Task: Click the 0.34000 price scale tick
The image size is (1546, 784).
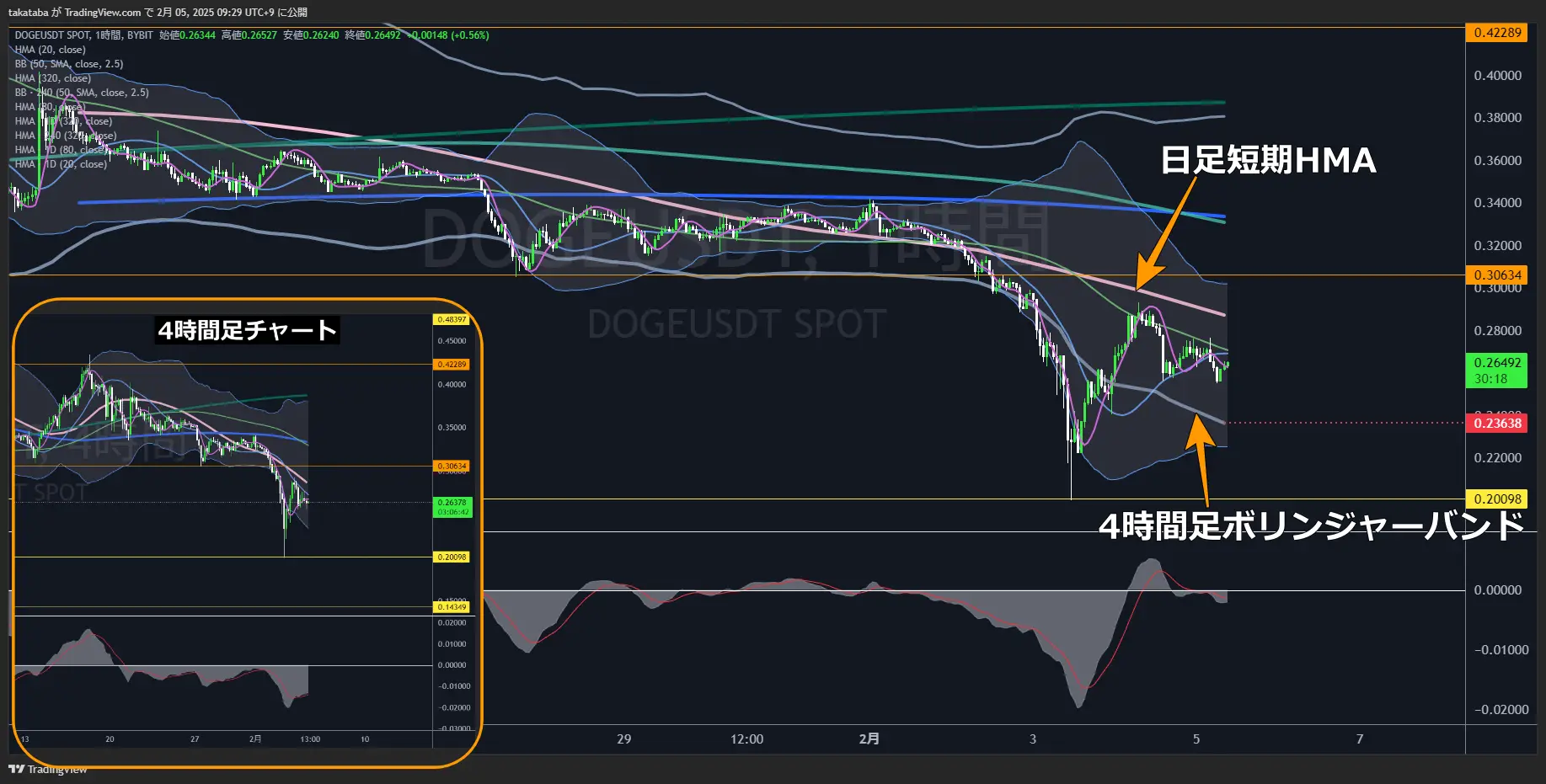Action: pyautogui.click(x=1497, y=203)
